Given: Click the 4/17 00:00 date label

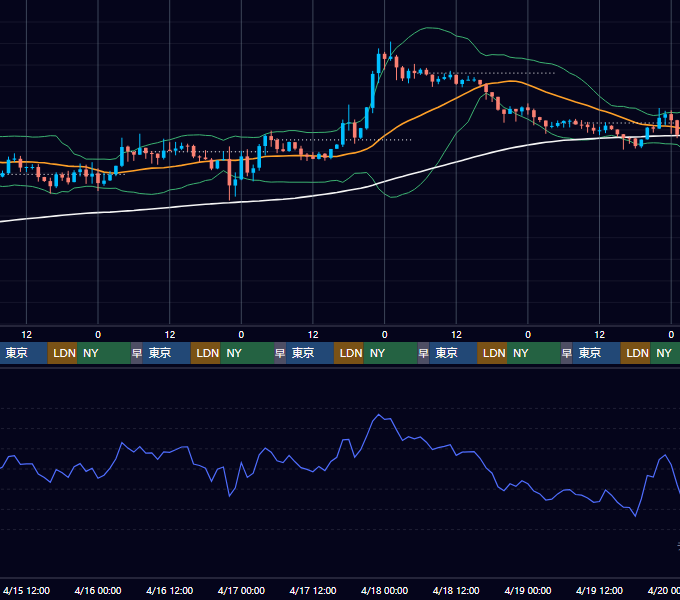Looking at the screenshot, I should (x=241, y=590).
